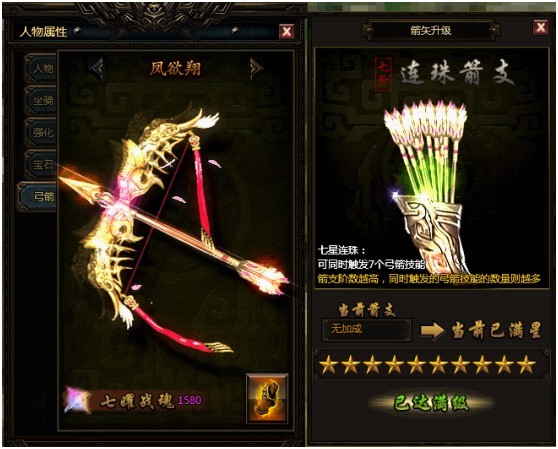The image size is (558, 449).
Task: Open the 强化 enhancement tab
Action: pos(41,133)
